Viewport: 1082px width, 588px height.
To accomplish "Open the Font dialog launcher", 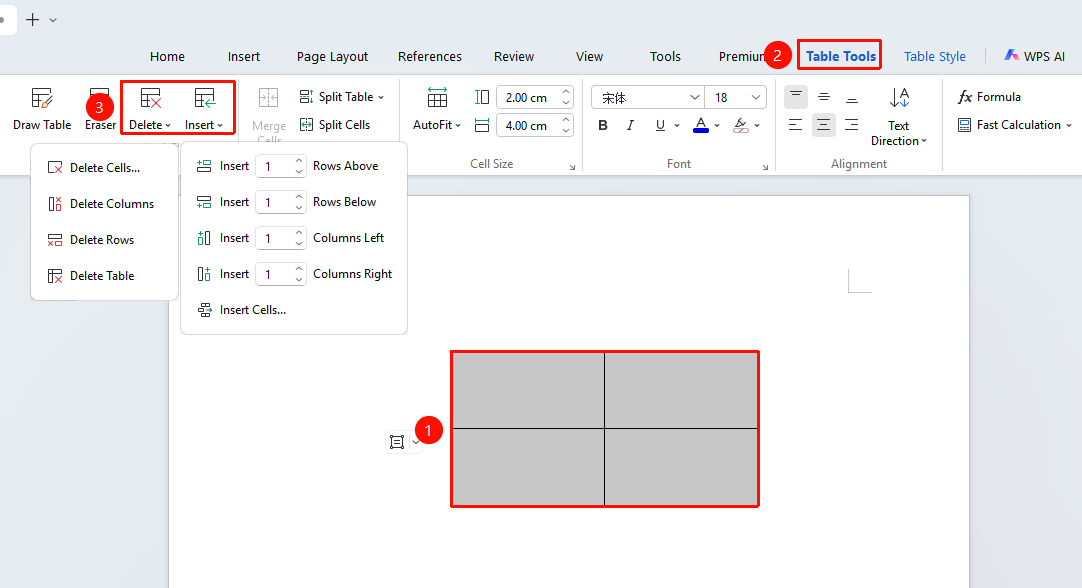I will click(x=765, y=167).
